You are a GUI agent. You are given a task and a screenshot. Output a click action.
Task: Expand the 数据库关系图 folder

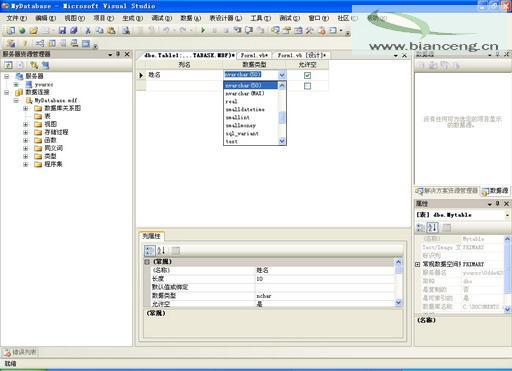click(x=25, y=108)
